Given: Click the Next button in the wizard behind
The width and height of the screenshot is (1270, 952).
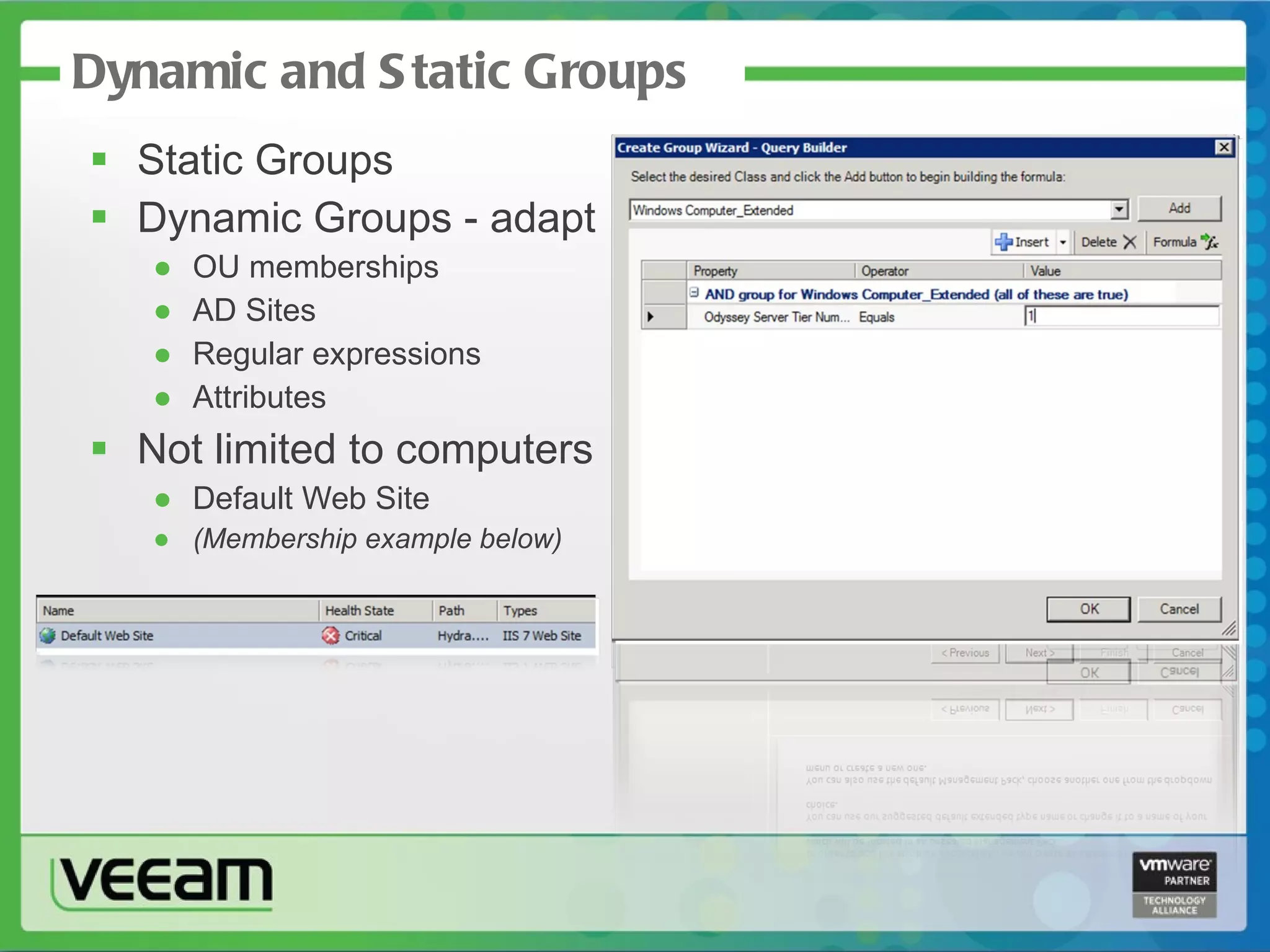Looking at the screenshot, I should 1039,653.
